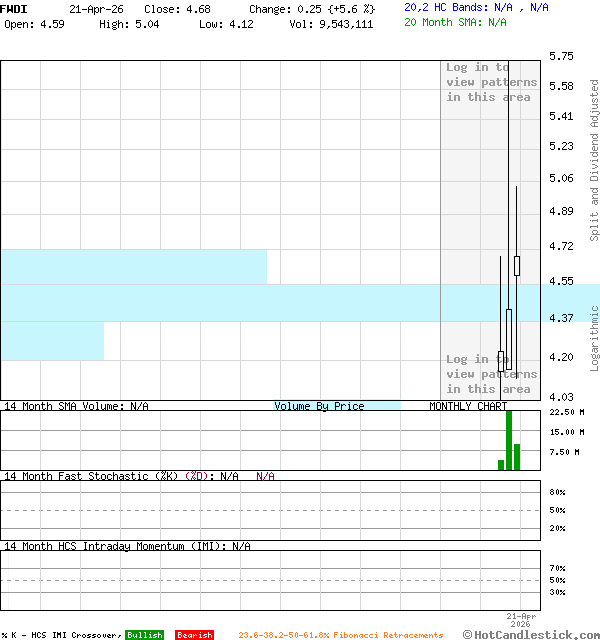Click the red Bearish legend badge
Screen dimensions: 600x640
coord(194,635)
